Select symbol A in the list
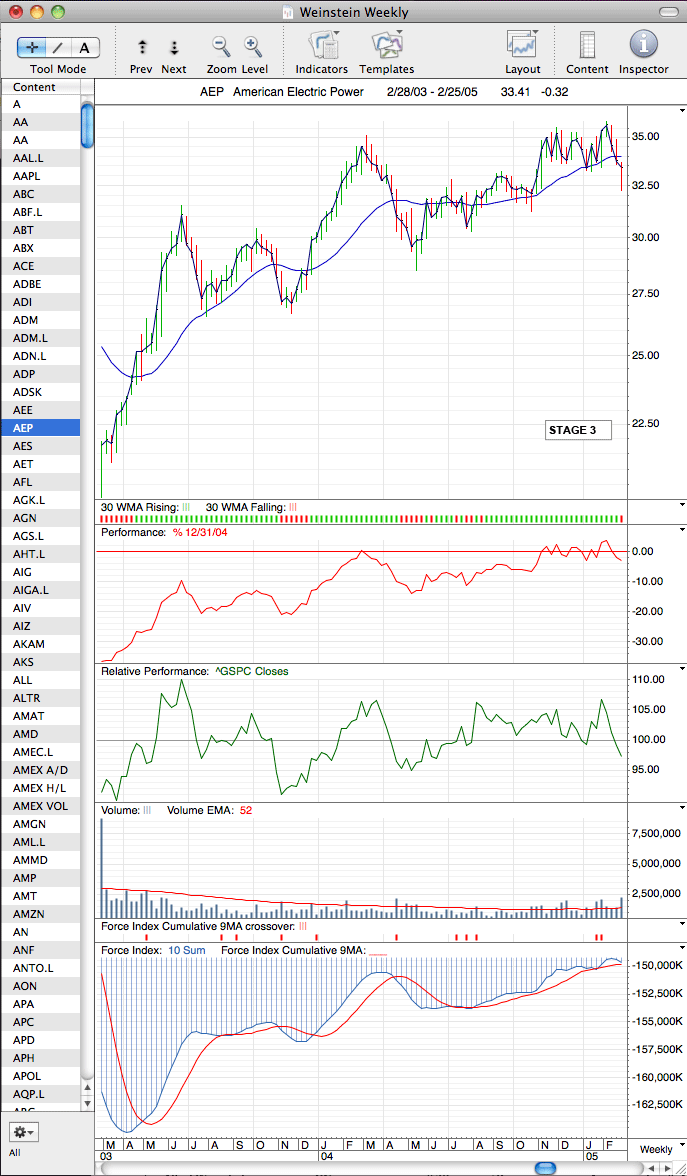Screen dimensions: 687x1176 pos(40,104)
